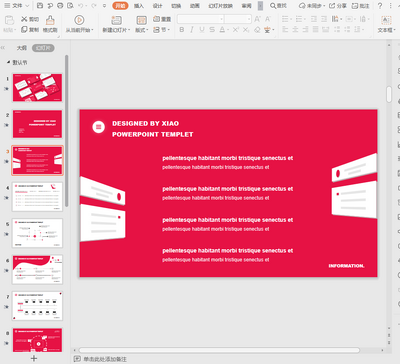Viewport: 400px width, 364px height.
Task: Toggle Italic formatting
Action: pyautogui.click(x=192, y=30)
